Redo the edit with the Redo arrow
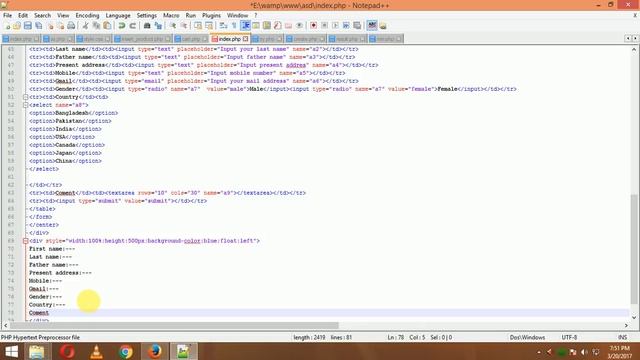 [133, 26]
